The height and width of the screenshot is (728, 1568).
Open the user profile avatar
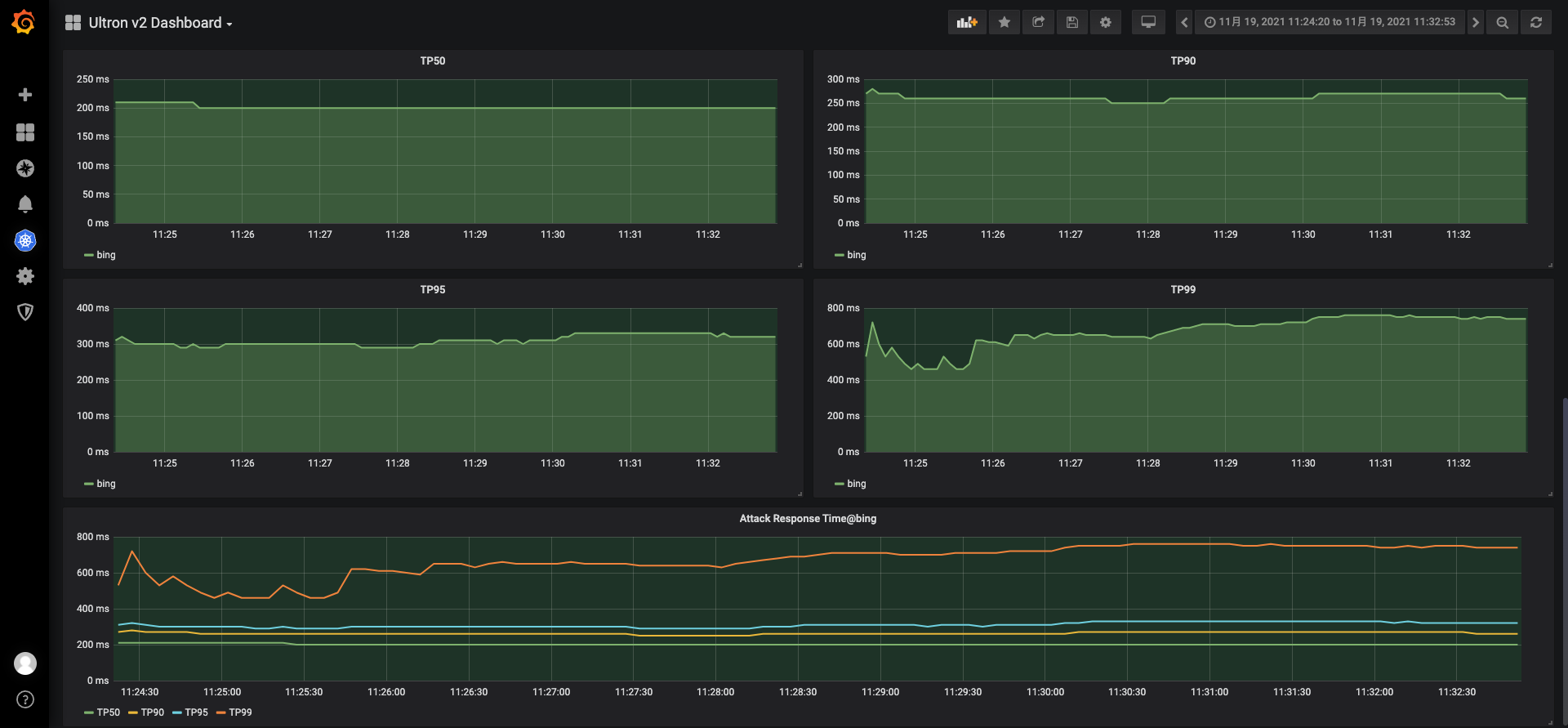25,663
